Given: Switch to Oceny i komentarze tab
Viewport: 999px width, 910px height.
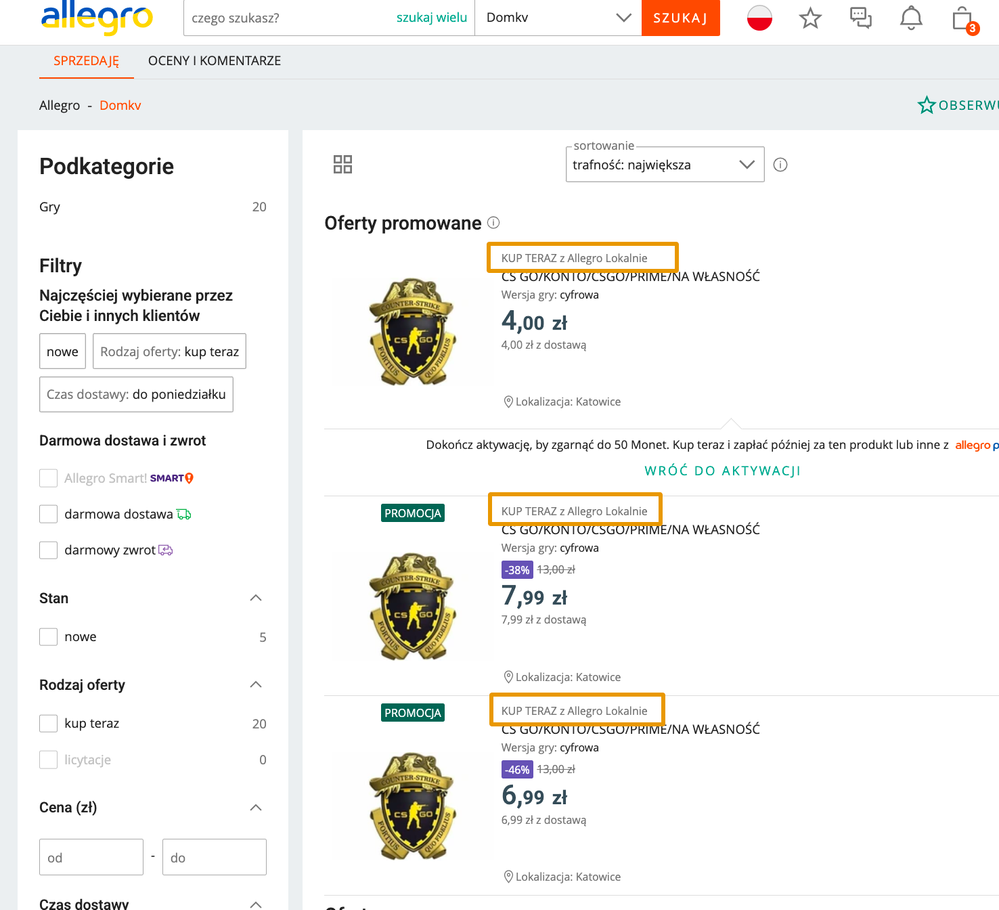Looking at the screenshot, I should pos(214,61).
